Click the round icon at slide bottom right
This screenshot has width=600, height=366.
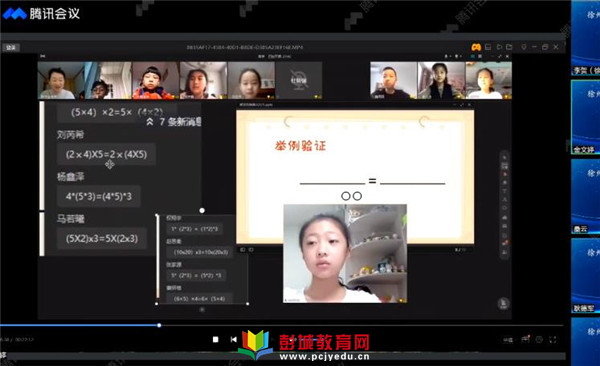[x=503, y=303]
